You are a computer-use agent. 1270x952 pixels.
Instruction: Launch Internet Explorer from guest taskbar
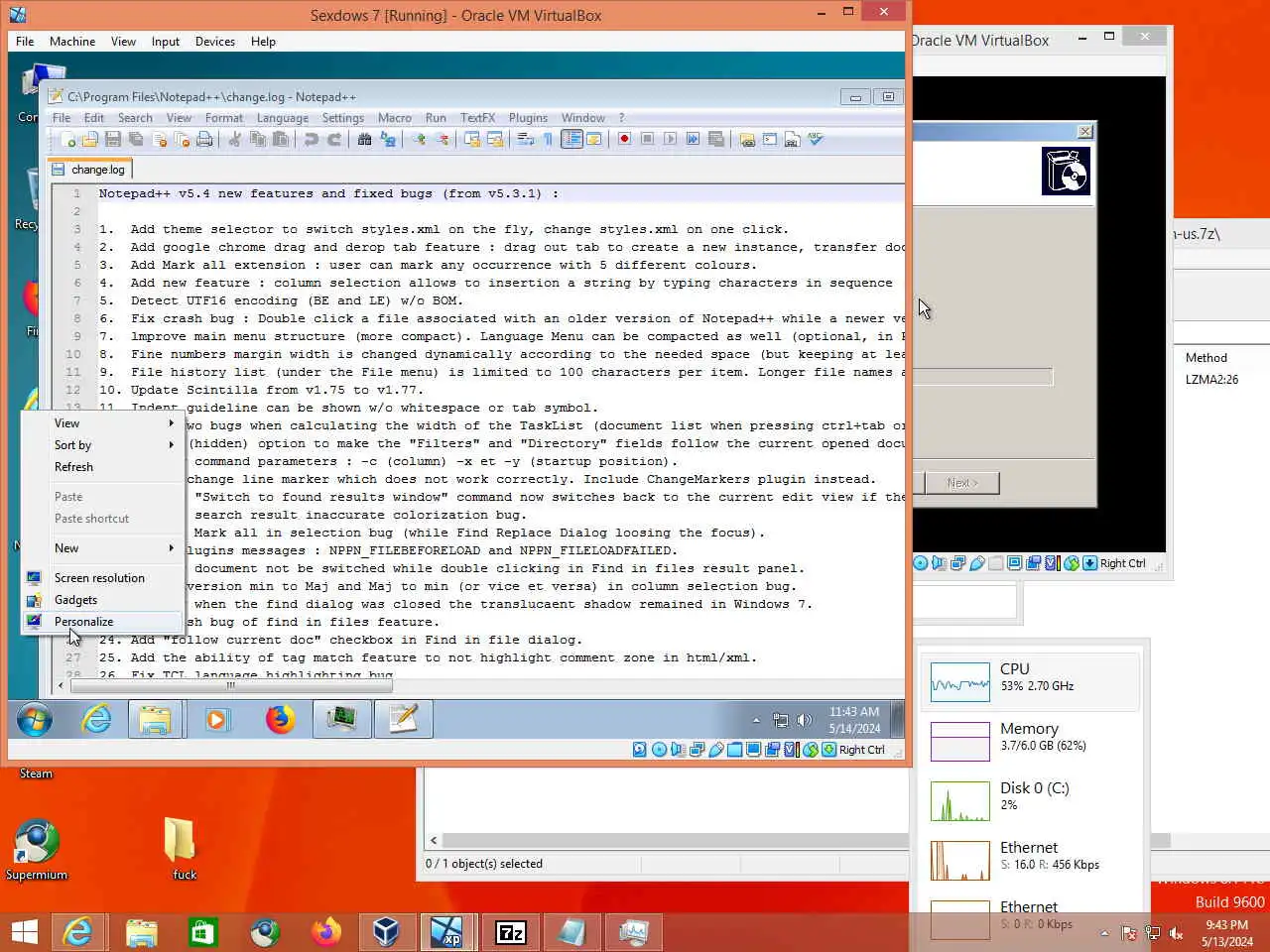pos(96,720)
